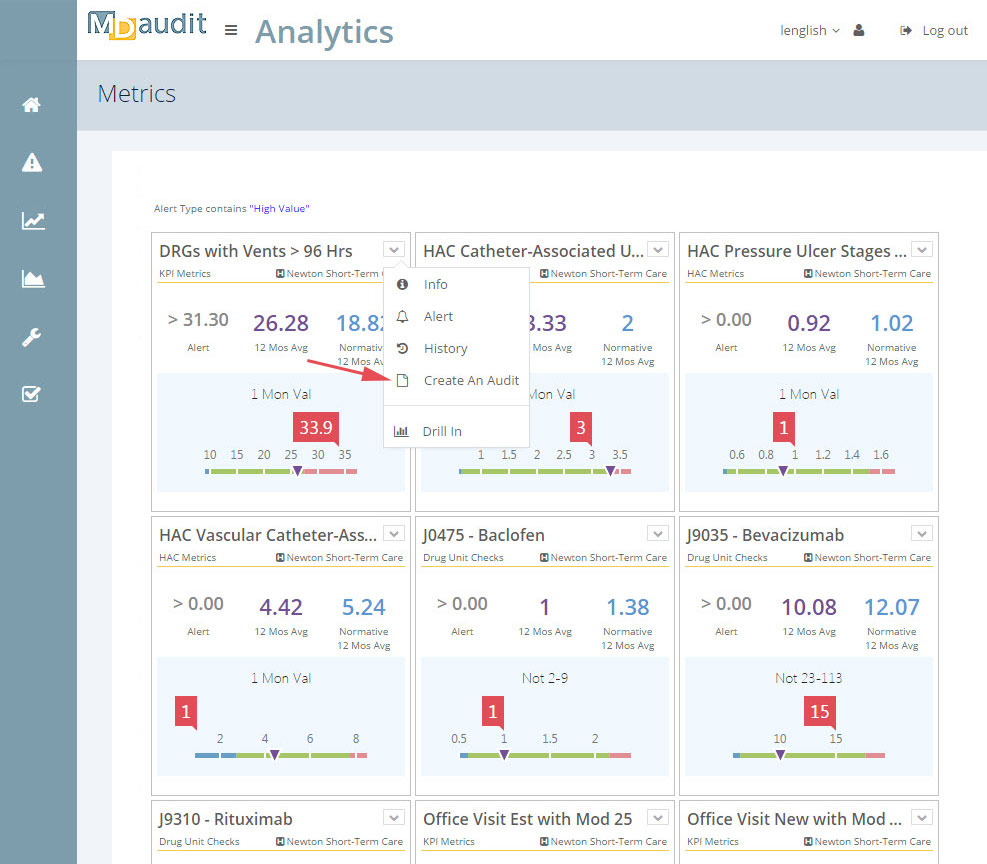Screen dimensions: 987x864
Task: Click Drug Unit Checks label on Rituximab card
Action: 199,841
